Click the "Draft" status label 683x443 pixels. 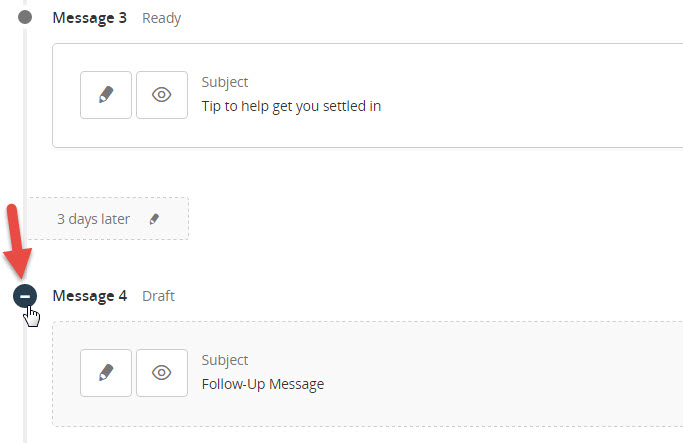pyautogui.click(x=159, y=296)
